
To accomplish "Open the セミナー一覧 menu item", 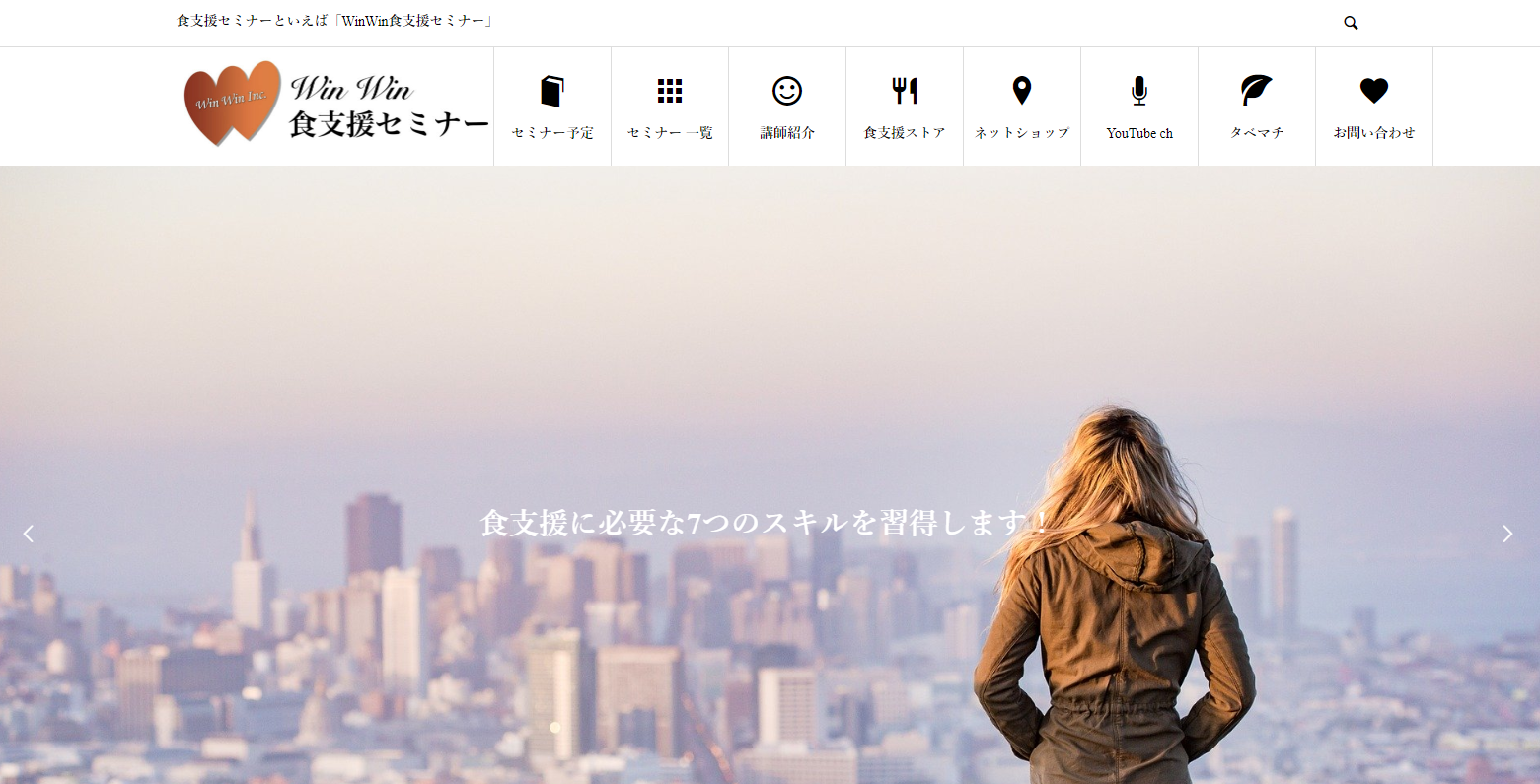I will pos(670,133).
